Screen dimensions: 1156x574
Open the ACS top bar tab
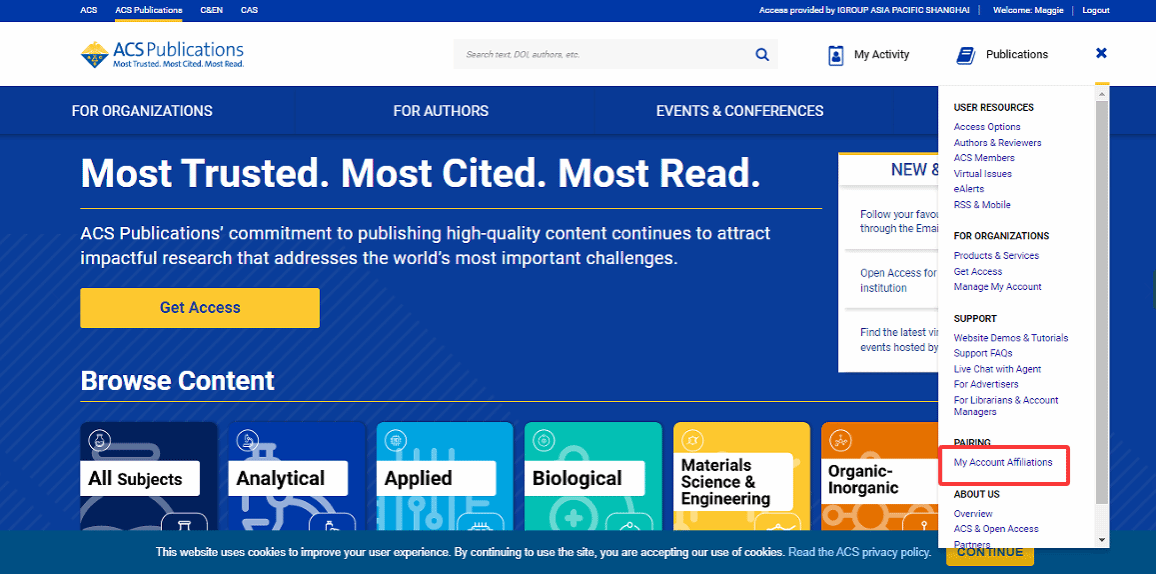click(88, 10)
